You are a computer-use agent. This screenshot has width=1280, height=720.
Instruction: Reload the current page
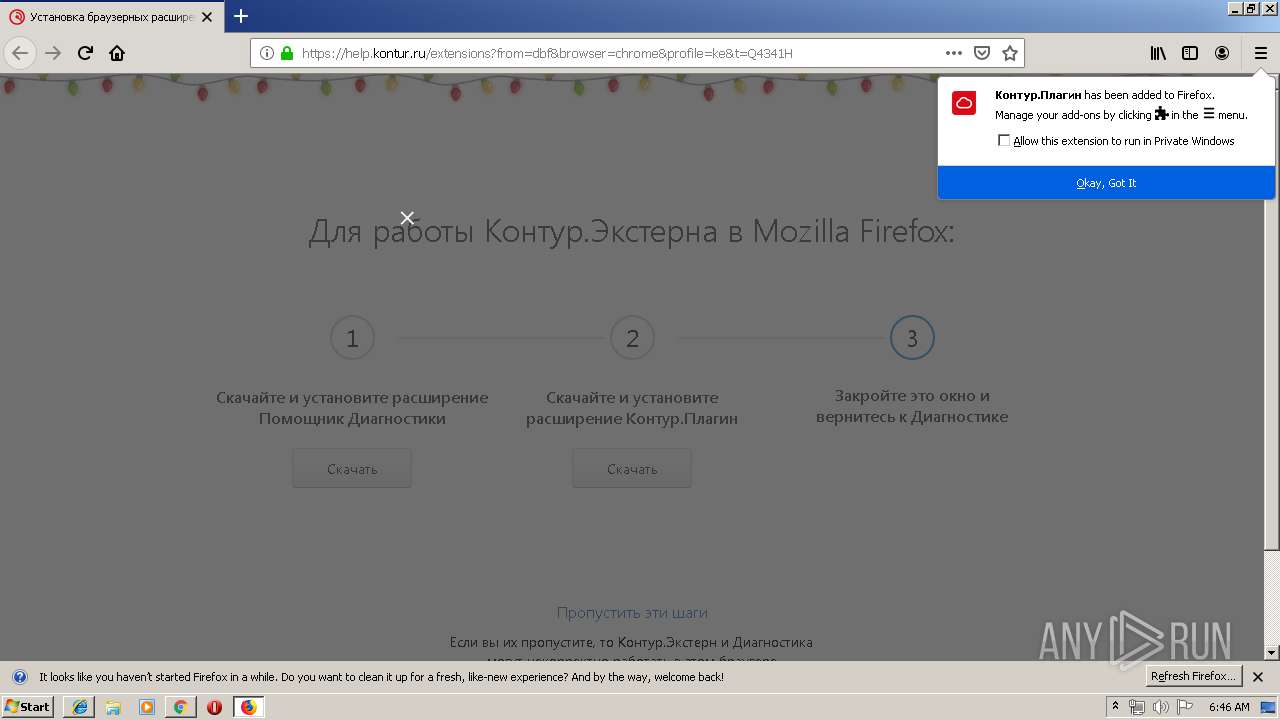click(85, 53)
